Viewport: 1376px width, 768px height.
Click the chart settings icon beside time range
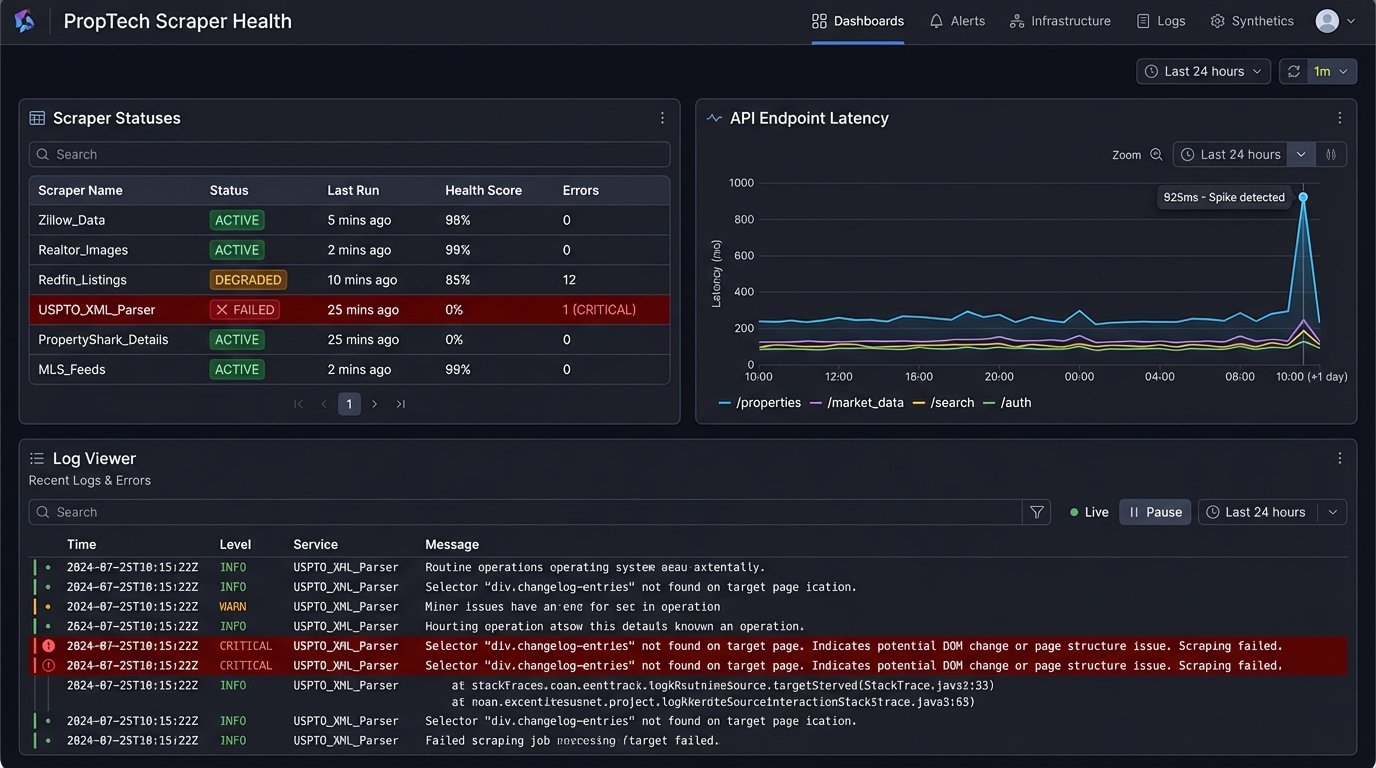[1331, 155]
